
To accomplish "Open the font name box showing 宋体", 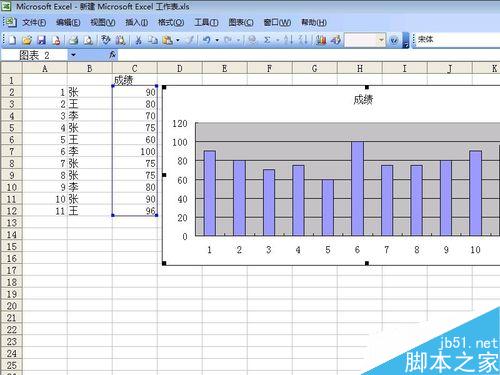I will pos(458,40).
